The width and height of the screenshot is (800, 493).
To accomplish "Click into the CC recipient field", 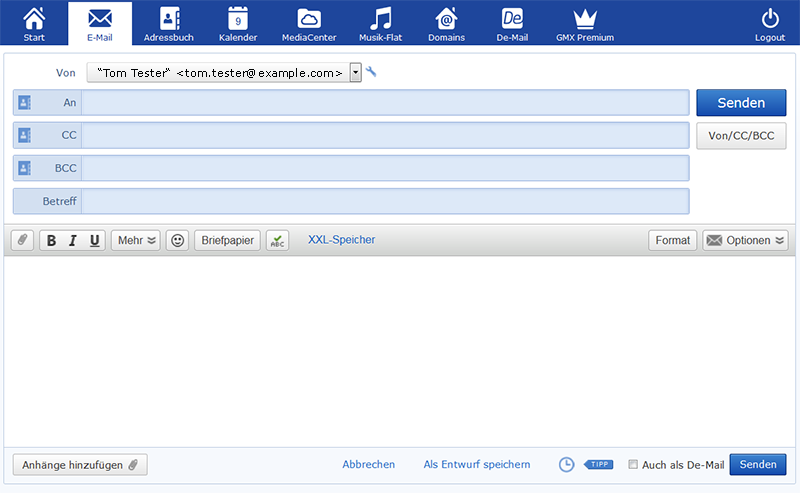I will (x=385, y=135).
